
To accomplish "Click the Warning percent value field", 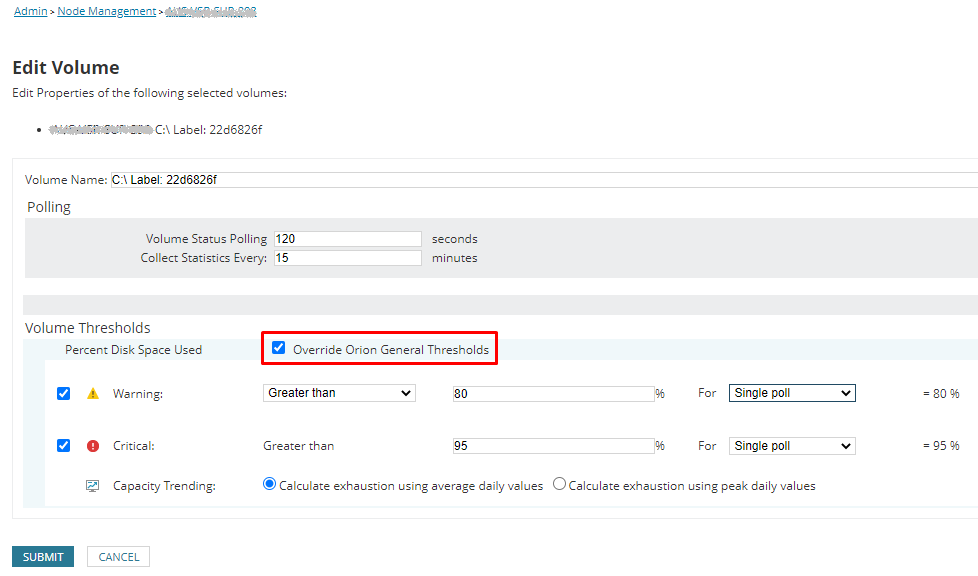I will (554, 394).
